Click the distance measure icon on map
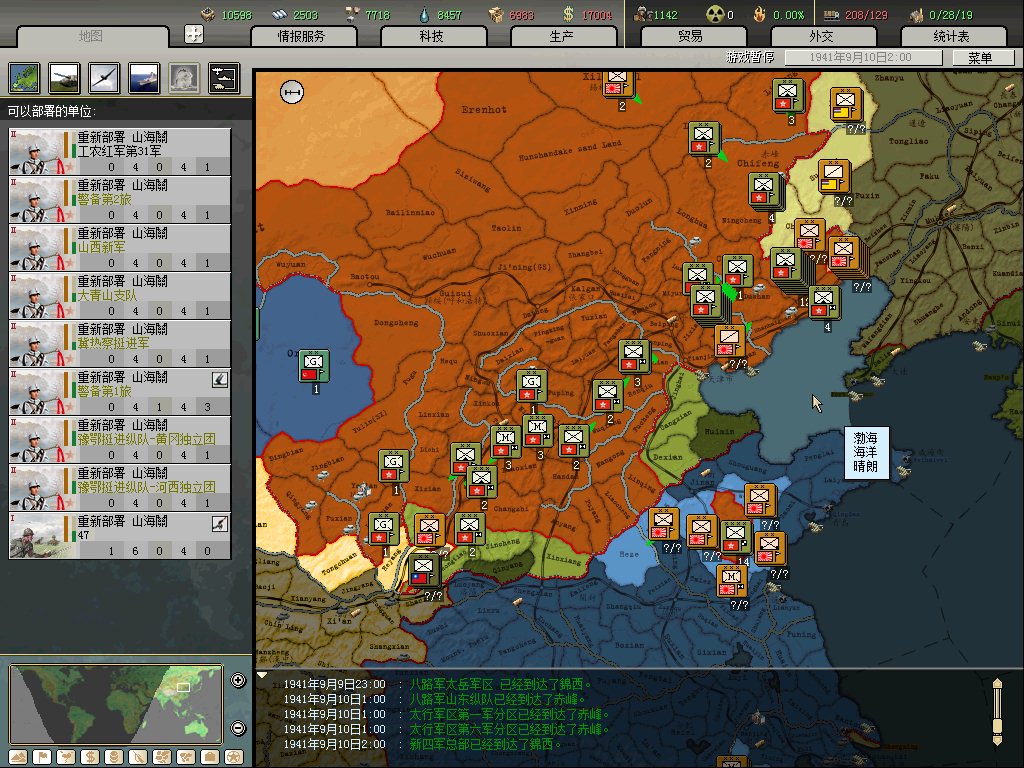This screenshot has width=1024, height=768. [x=292, y=92]
